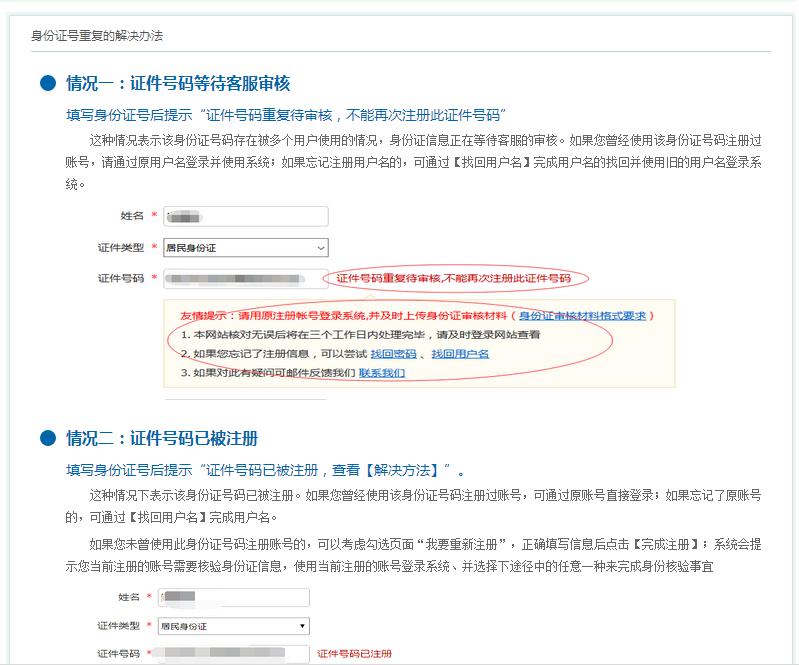Click the blue bullet beside 情况一 heading
The width and height of the screenshot is (799, 665).
point(47,83)
